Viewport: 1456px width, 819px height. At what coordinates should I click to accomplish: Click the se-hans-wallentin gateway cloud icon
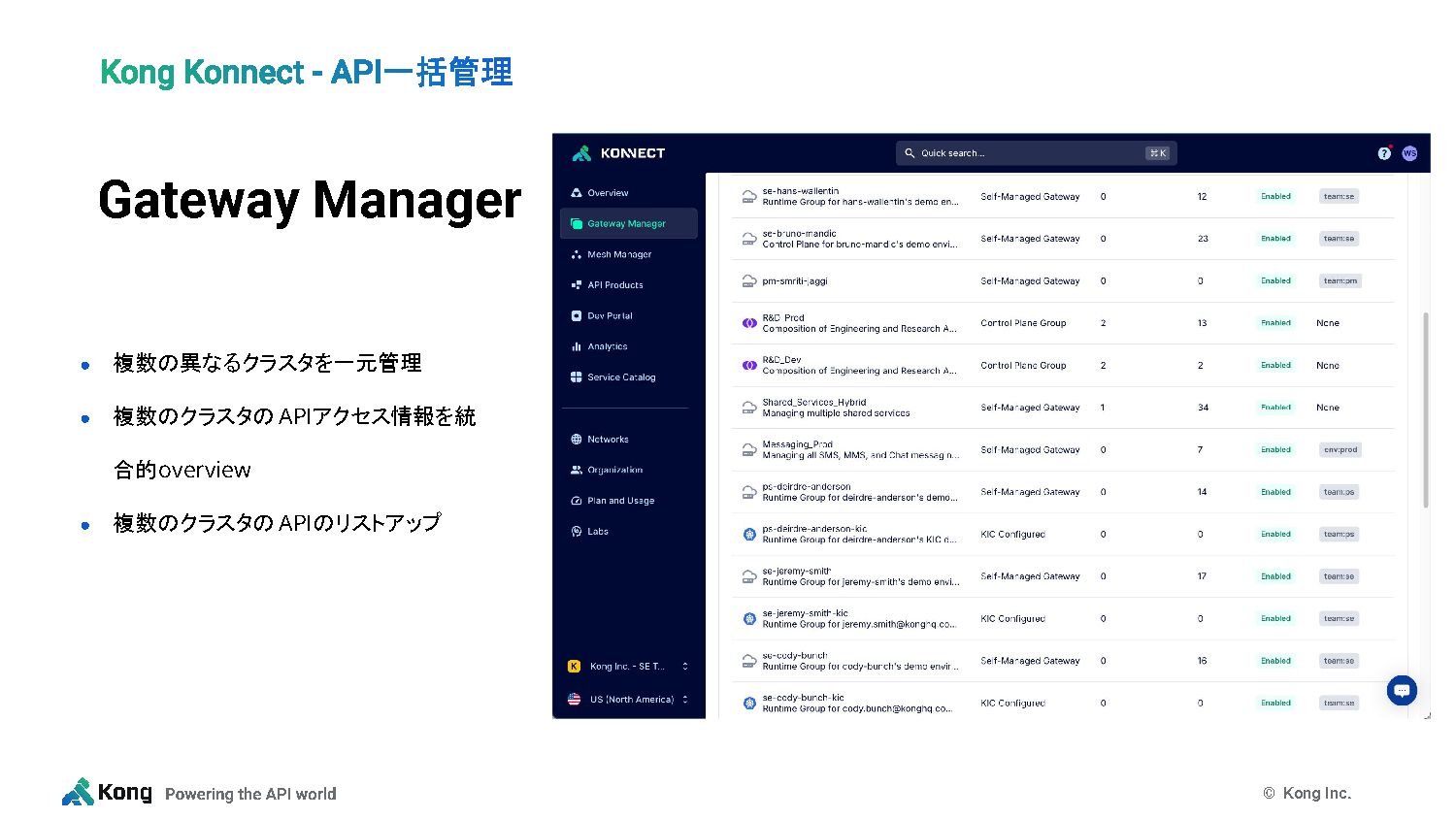pyautogui.click(x=749, y=196)
